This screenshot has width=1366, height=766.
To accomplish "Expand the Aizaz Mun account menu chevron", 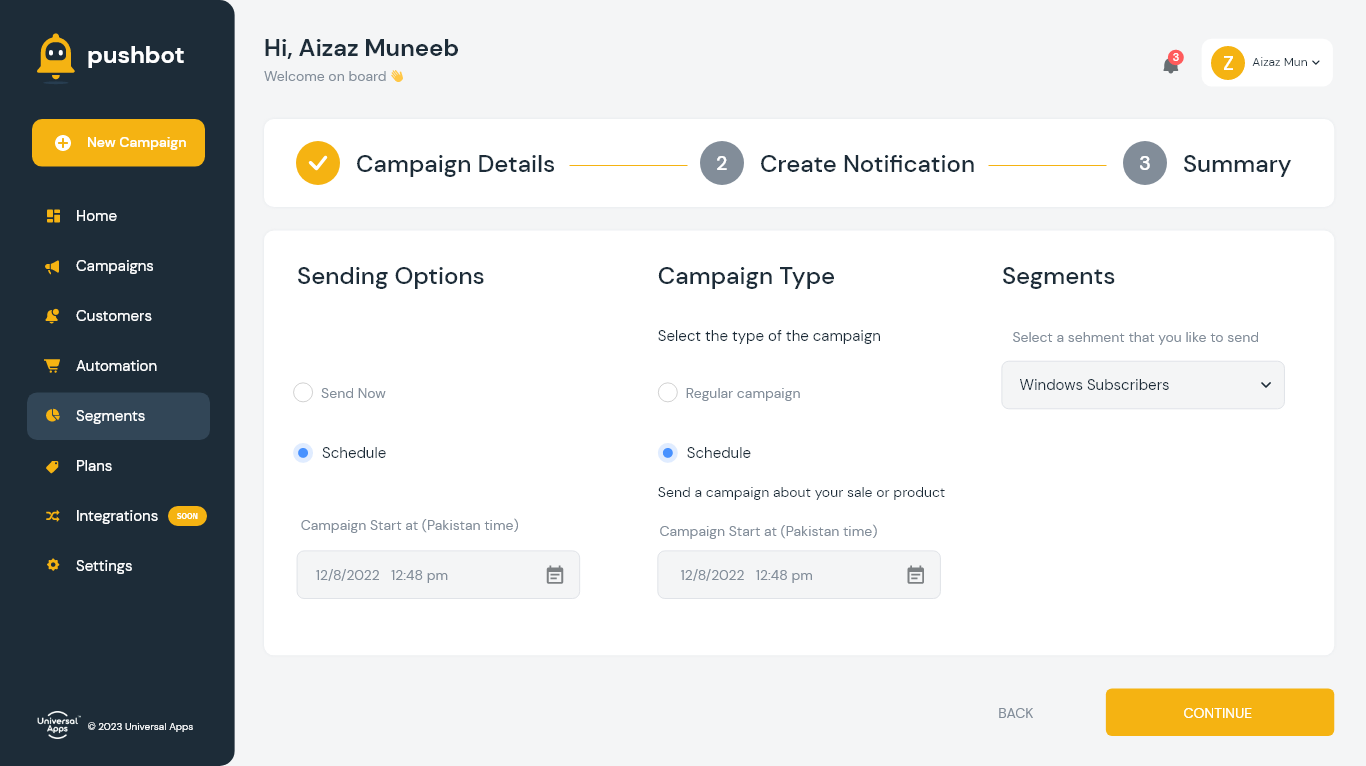I will [1316, 63].
